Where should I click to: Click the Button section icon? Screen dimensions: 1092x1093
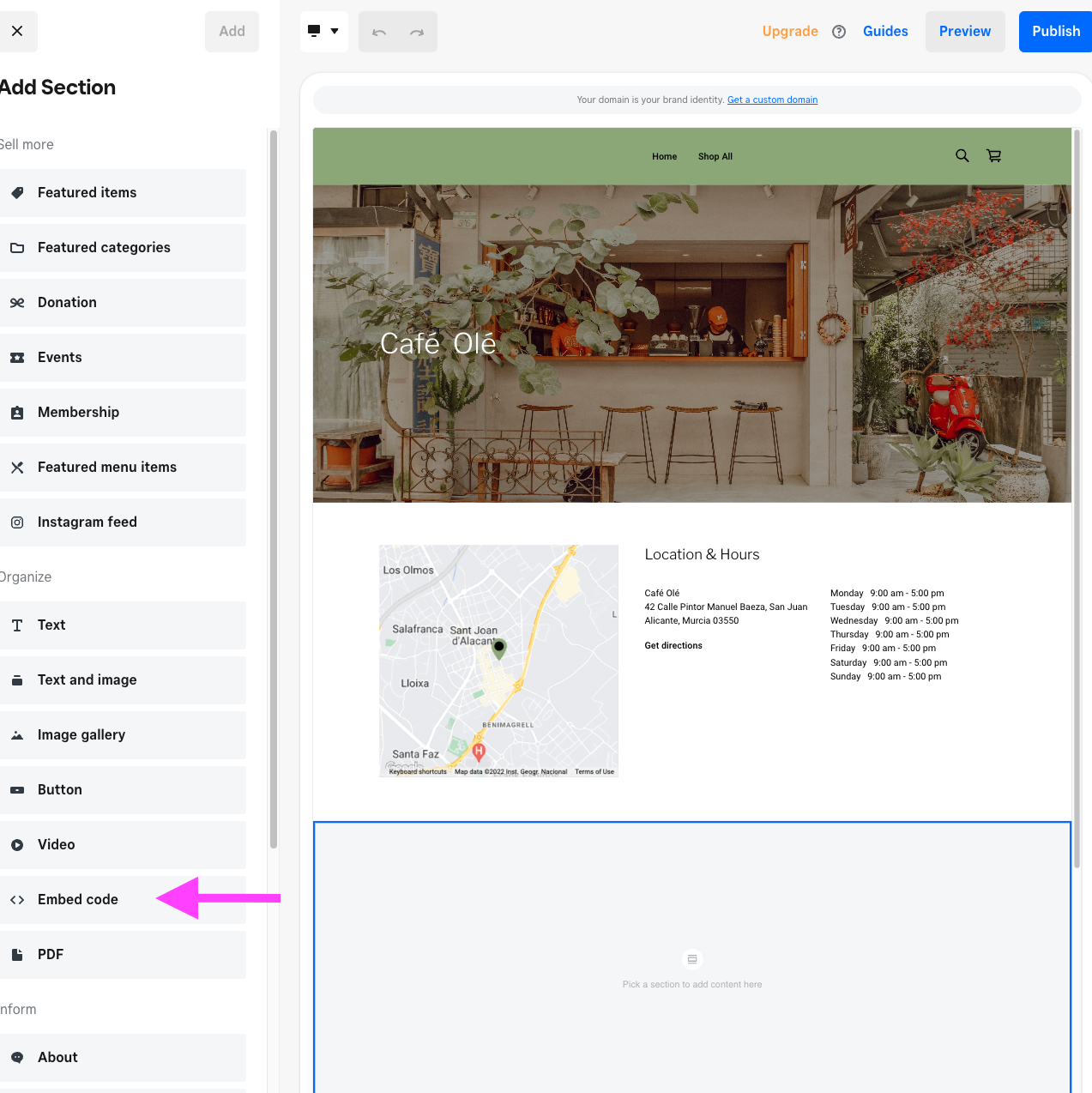(x=17, y=789)
